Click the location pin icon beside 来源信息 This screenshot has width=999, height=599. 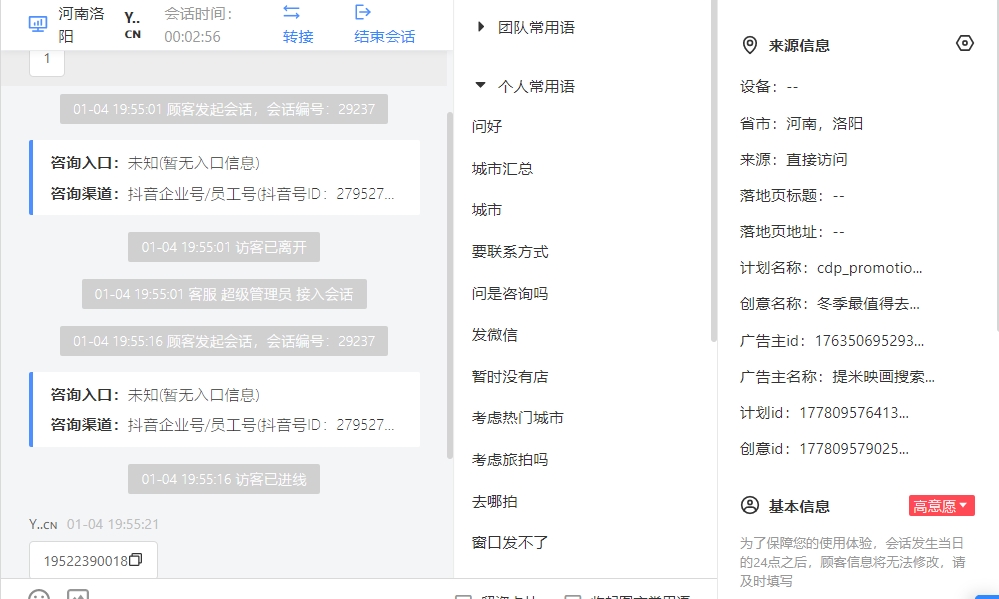click(x=750, y=45)
